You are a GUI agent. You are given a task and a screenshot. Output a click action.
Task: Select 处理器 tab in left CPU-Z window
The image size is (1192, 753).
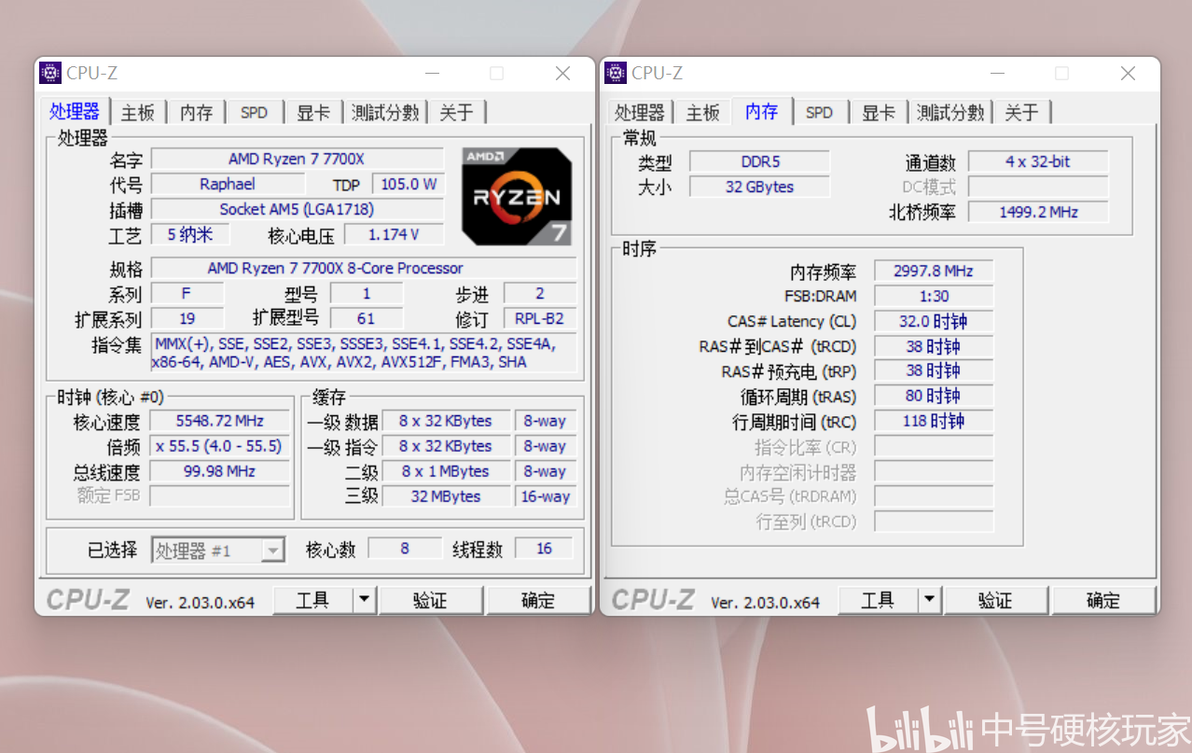pyautogui.click(x=74, y=111)
